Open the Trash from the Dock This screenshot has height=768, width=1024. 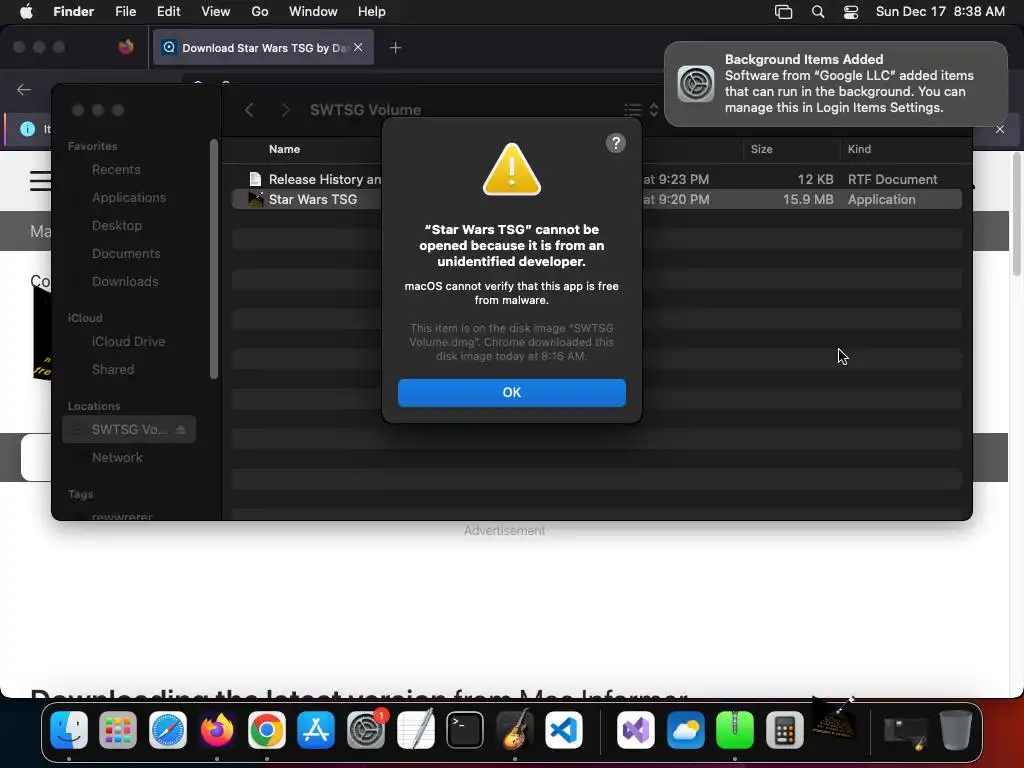[955, 729]
